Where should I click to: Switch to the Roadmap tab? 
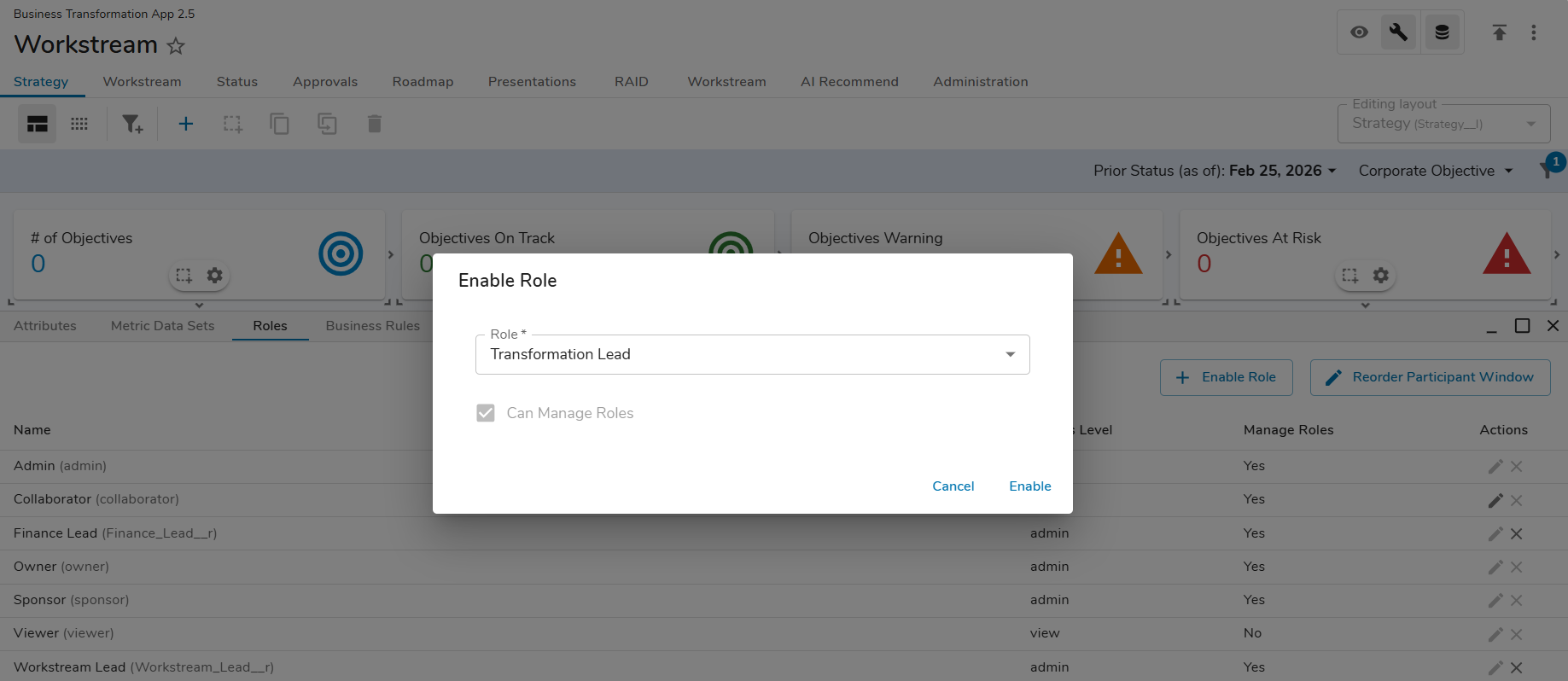[x=423, y=82]
